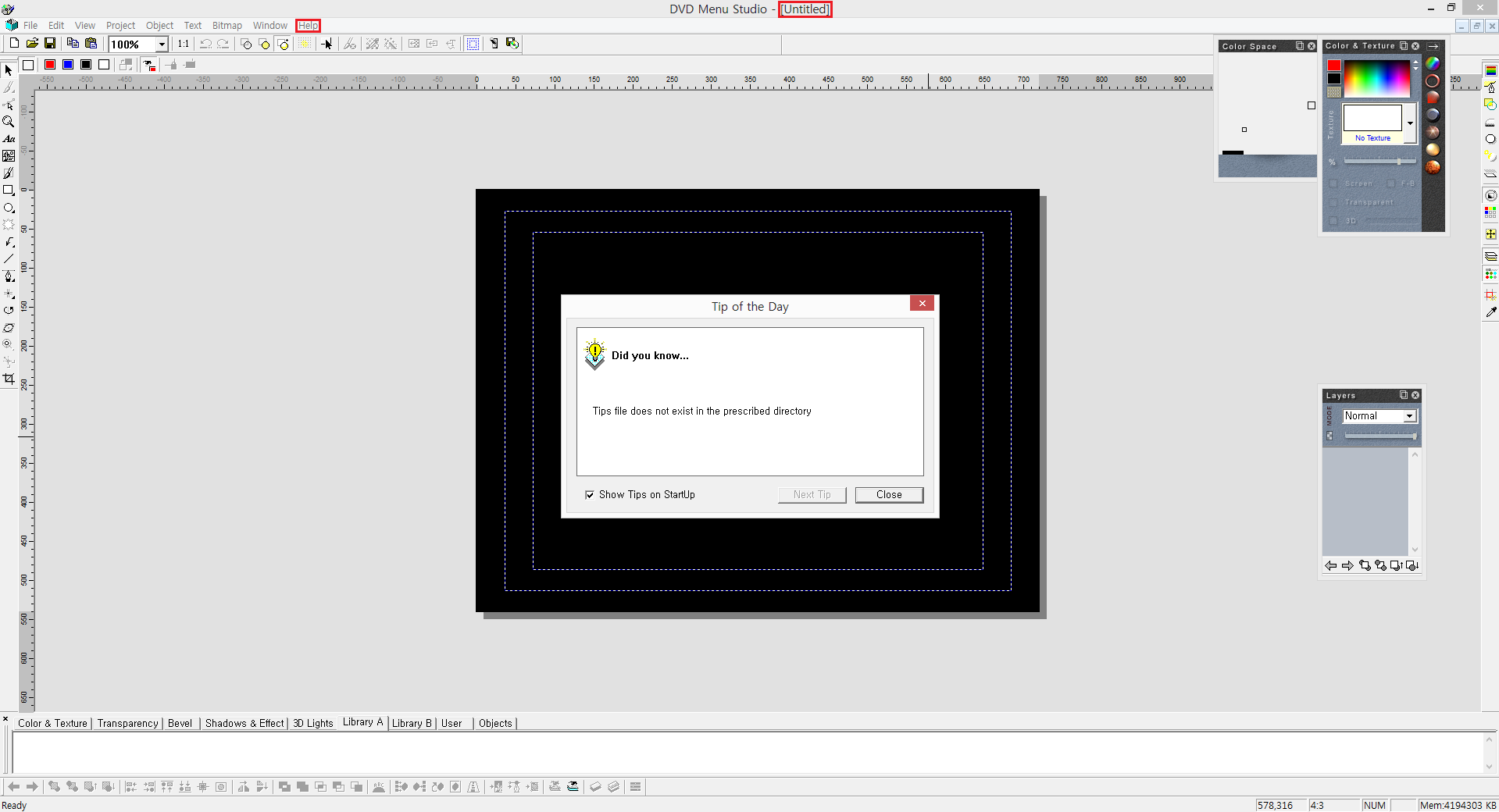Click the Close button in Tip dialog
Viewport: 1499px width, 812px height.
point(889,495)
